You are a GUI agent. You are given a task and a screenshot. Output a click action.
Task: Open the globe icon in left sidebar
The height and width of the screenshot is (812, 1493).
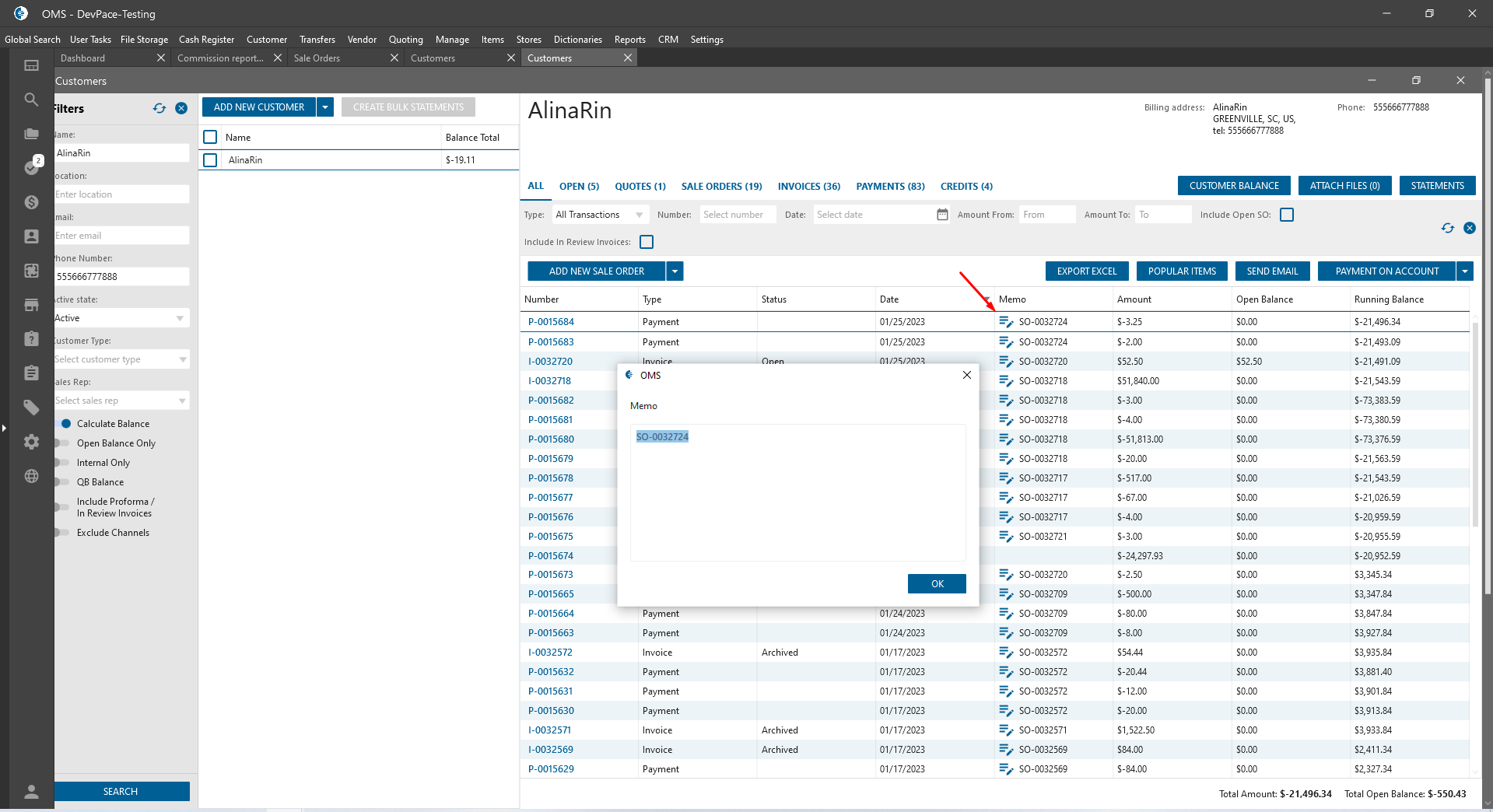(31, 476)
